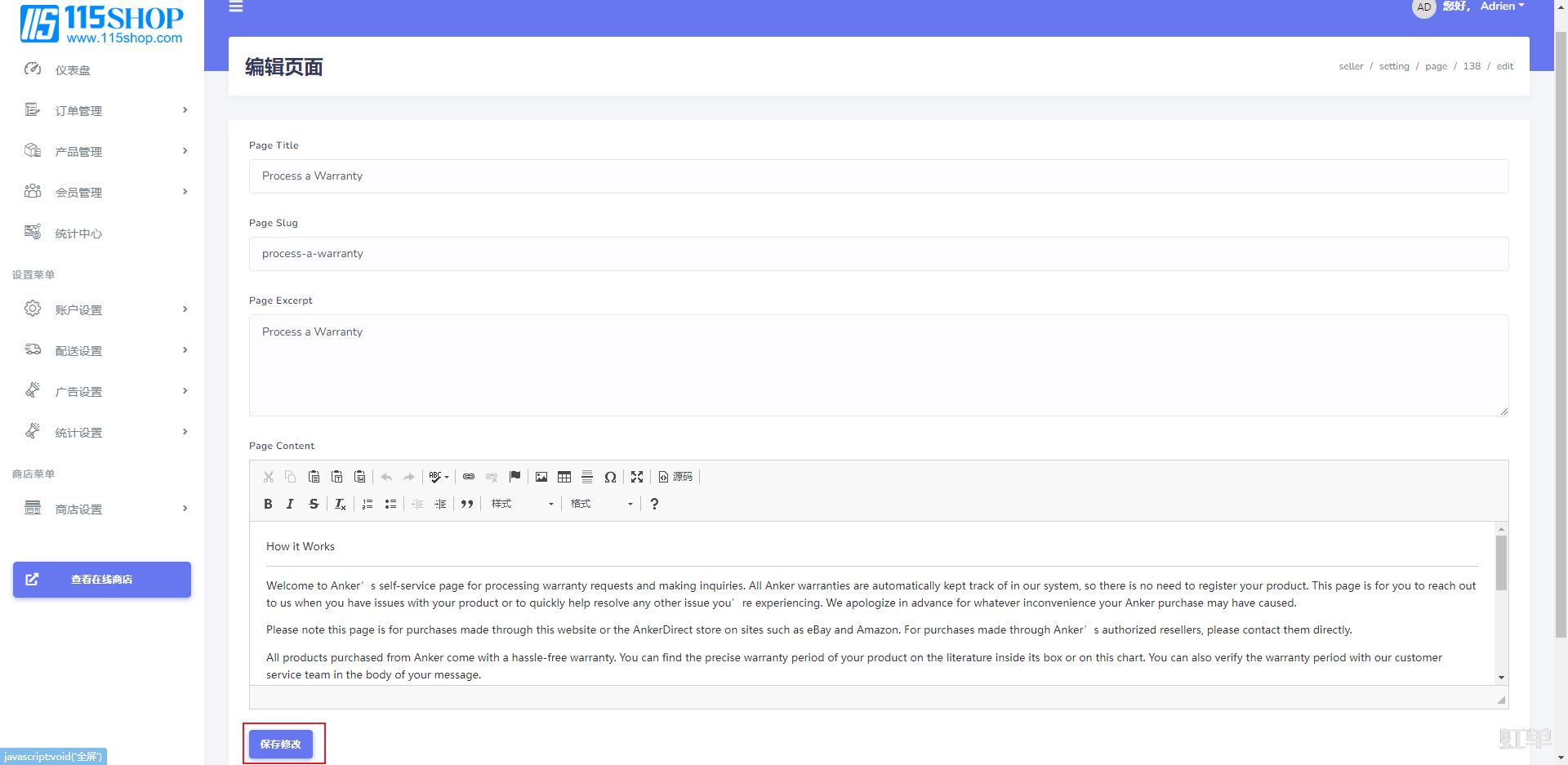Toggle bulleted list
The image size is (1568, 765).
click(390, 504)
